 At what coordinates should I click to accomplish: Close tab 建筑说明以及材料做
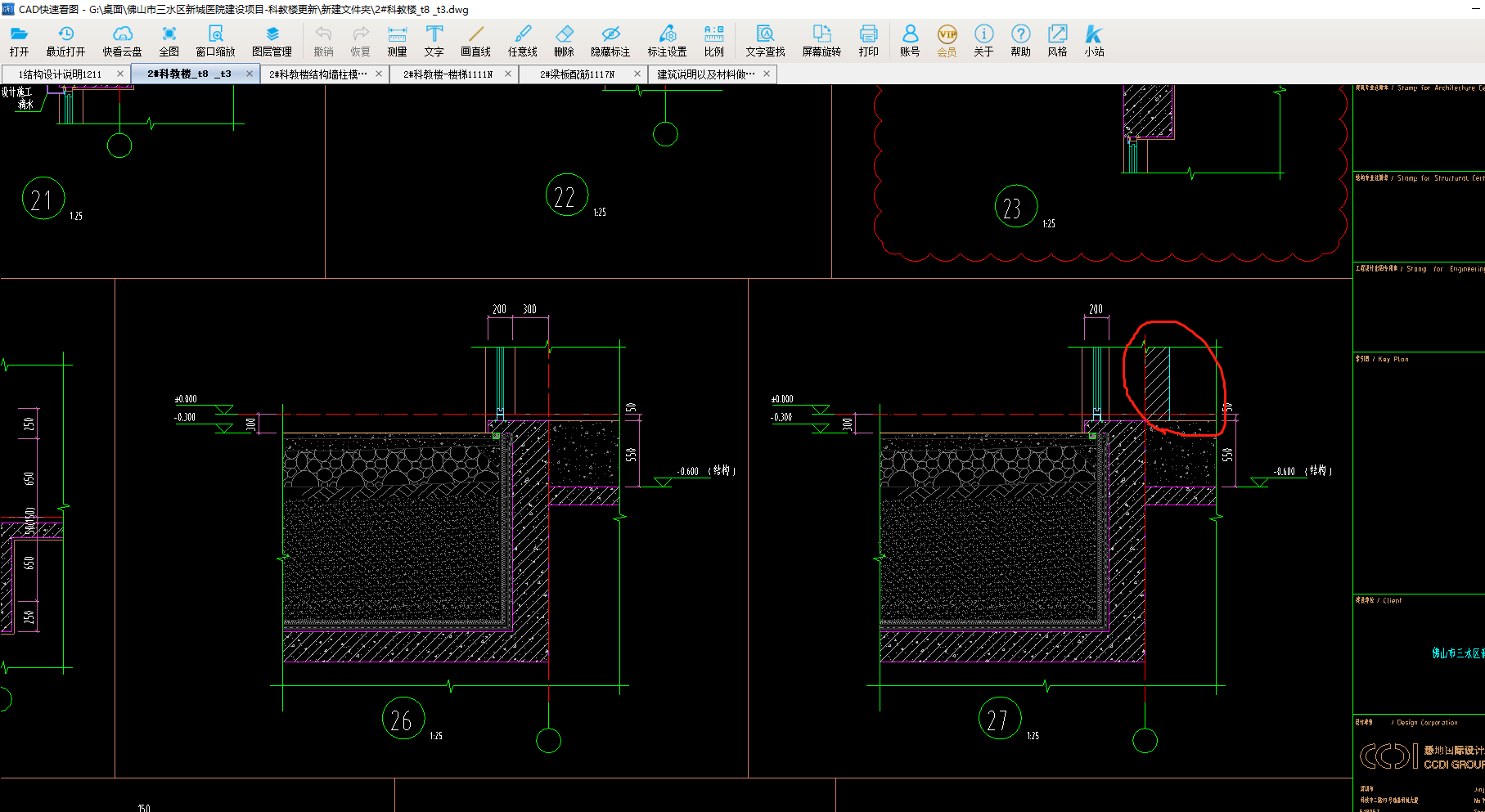(767, 74)
